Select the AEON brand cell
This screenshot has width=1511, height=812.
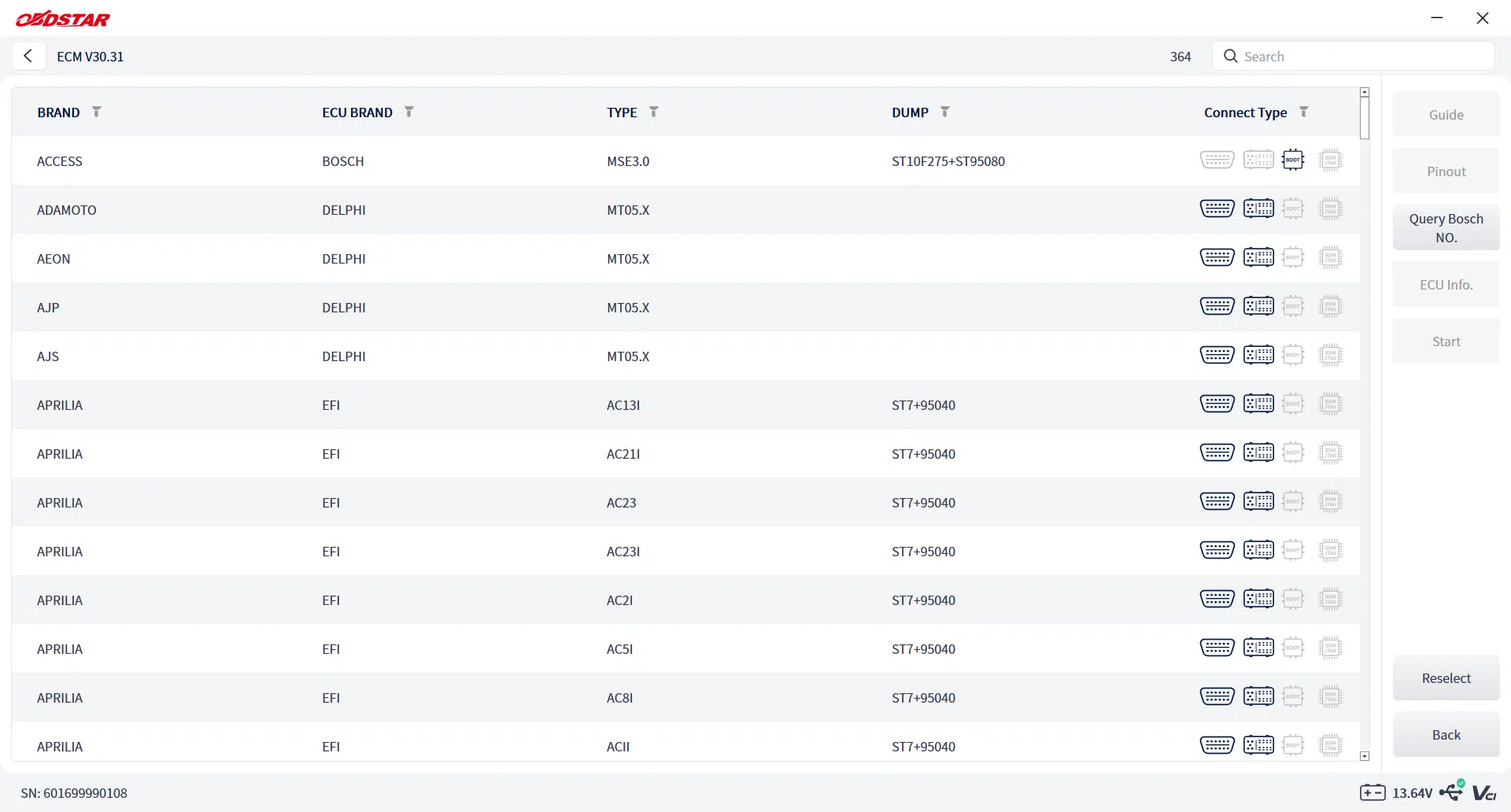click(54, 259)
